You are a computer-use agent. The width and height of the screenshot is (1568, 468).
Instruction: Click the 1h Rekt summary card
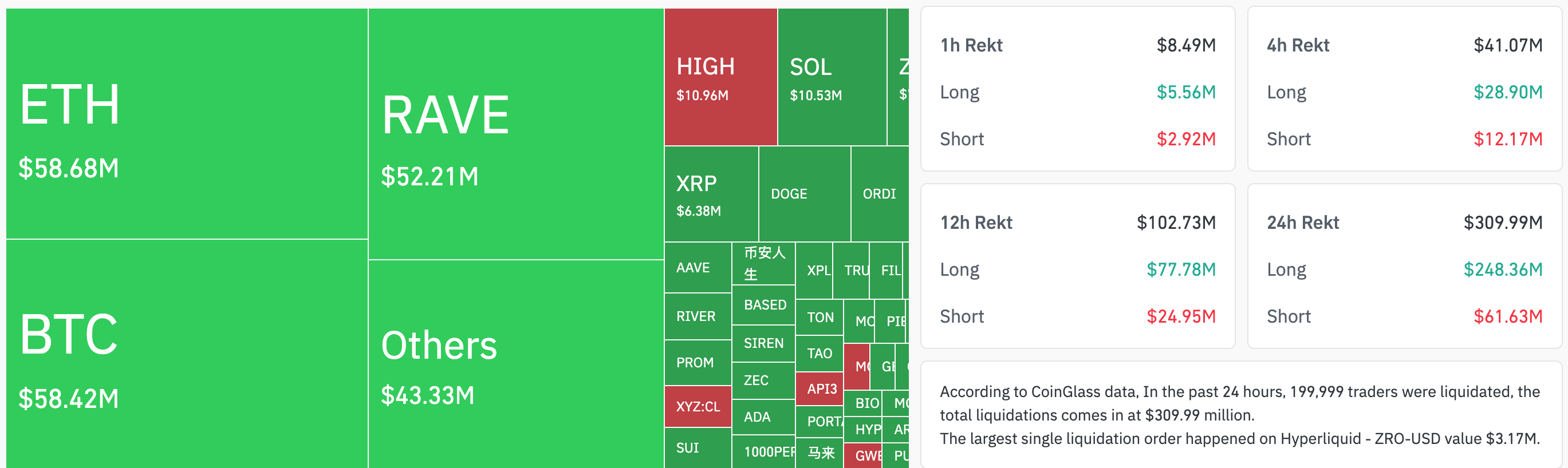(x=1077, y=89)
